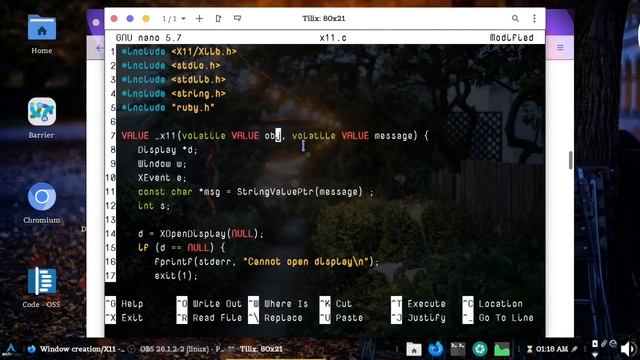
Task: Click the '^G Help' shortcut in nano
Action: pyautogui.click(x=124, y=304)
